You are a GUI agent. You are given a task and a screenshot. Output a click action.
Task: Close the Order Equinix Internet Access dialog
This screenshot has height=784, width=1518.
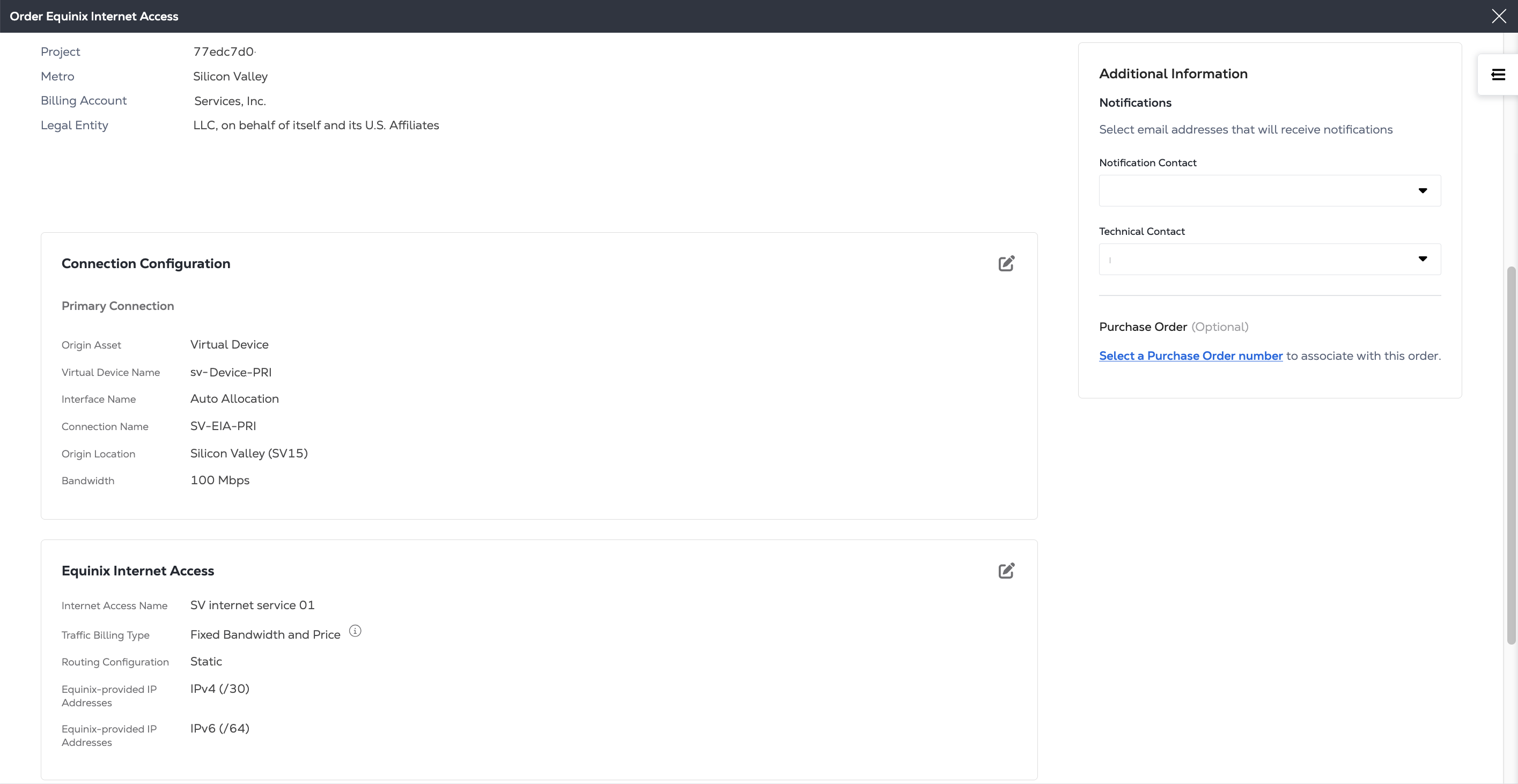[1499, 16]
